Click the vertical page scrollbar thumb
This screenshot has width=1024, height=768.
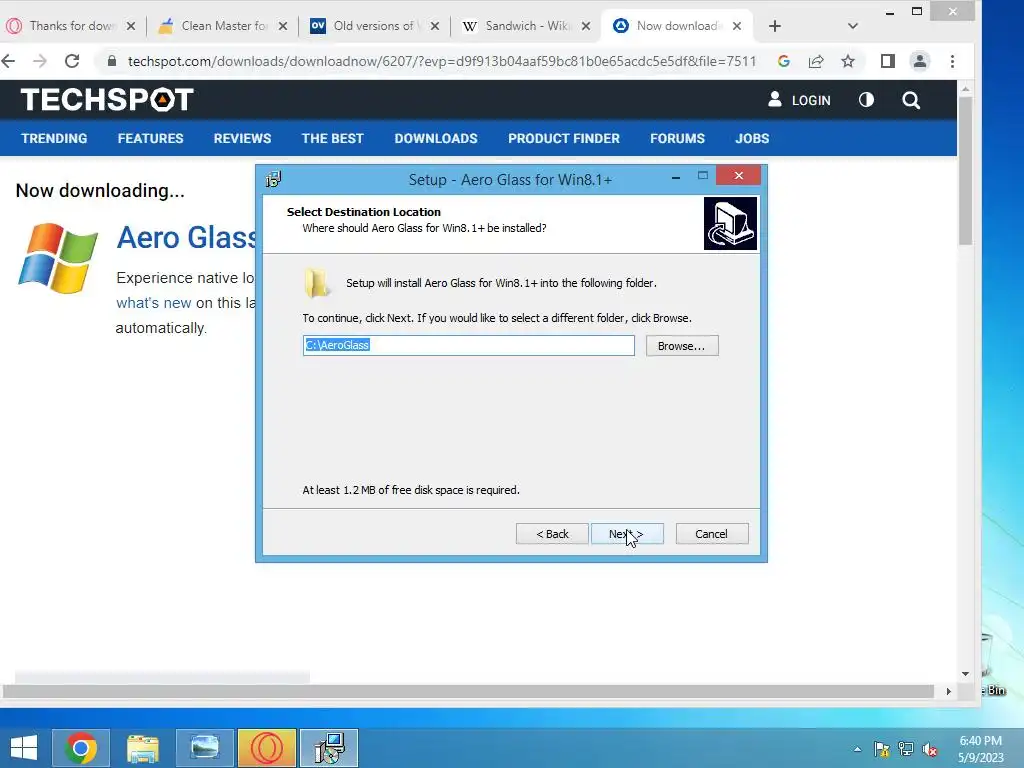click(x=965, y=170)
